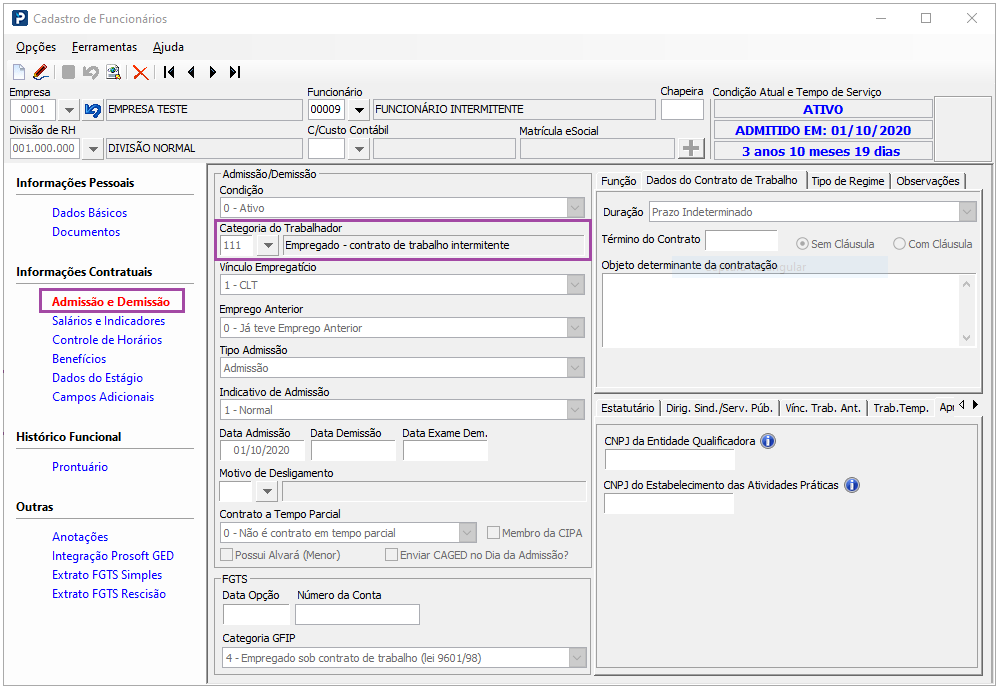This screenshot has height=690, width=1000.
Task: Expand the Indicativo de Admissão dropdown
Action: tap(575, 410)
